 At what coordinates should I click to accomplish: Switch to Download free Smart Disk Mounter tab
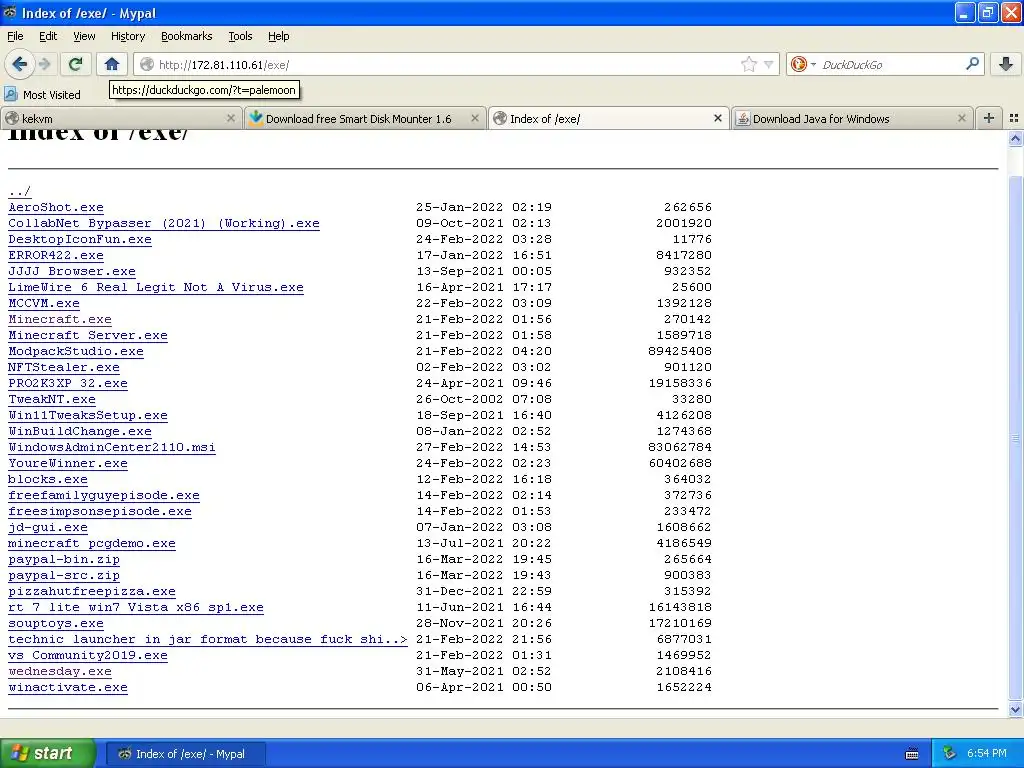click(365, 118)
